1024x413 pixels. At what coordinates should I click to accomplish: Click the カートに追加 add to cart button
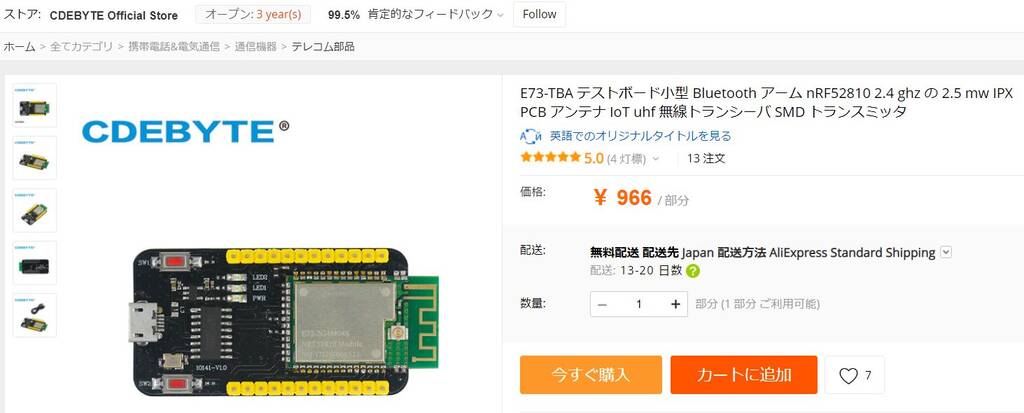point(744,374)
